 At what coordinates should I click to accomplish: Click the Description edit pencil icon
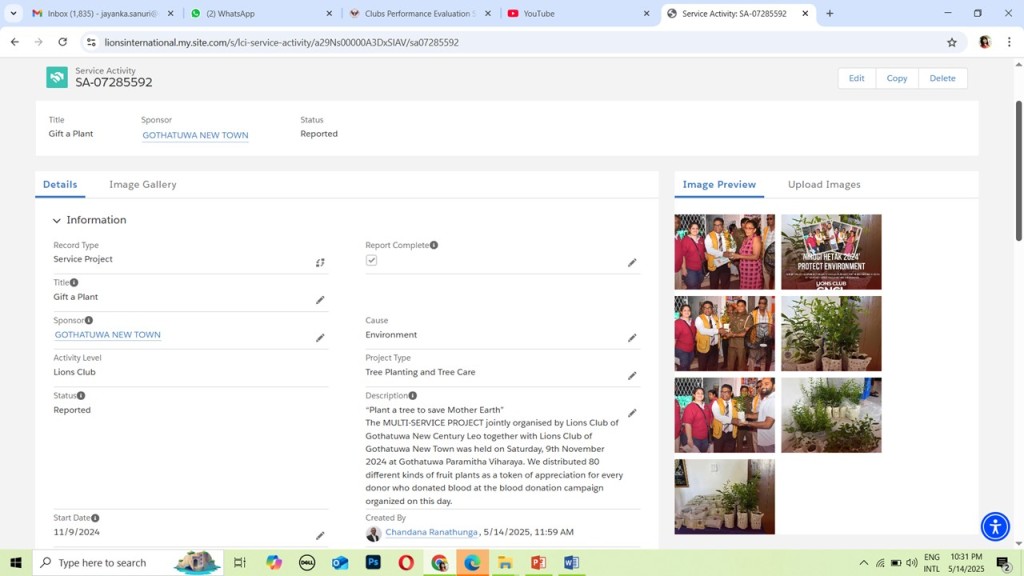click(x=632, y=413)
